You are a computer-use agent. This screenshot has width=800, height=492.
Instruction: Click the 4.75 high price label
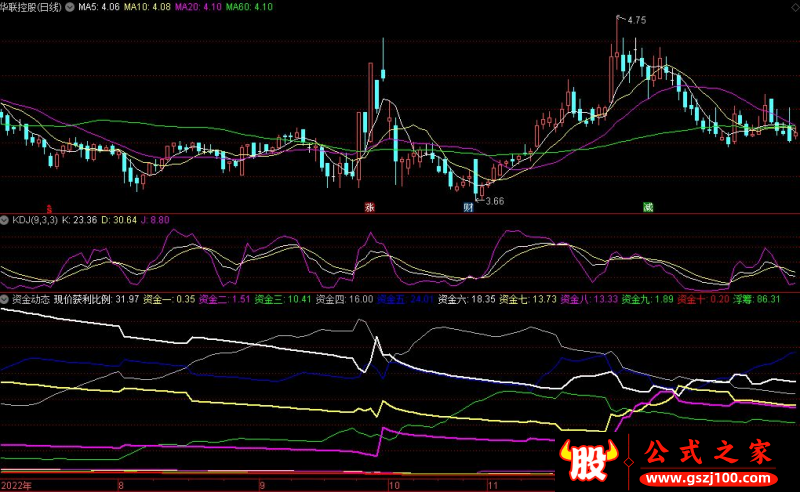(x=634, y=19)
